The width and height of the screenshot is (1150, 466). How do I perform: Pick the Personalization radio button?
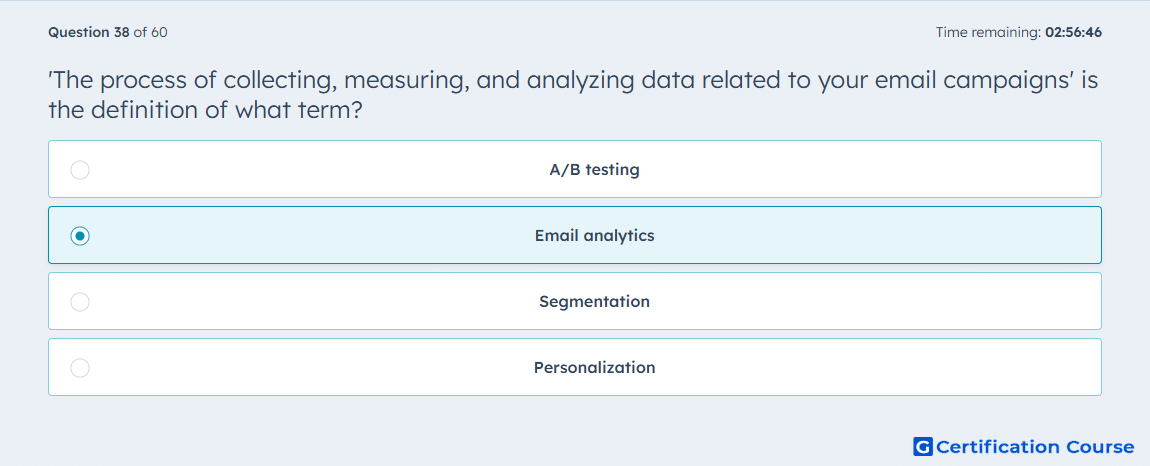click(80, 368)
